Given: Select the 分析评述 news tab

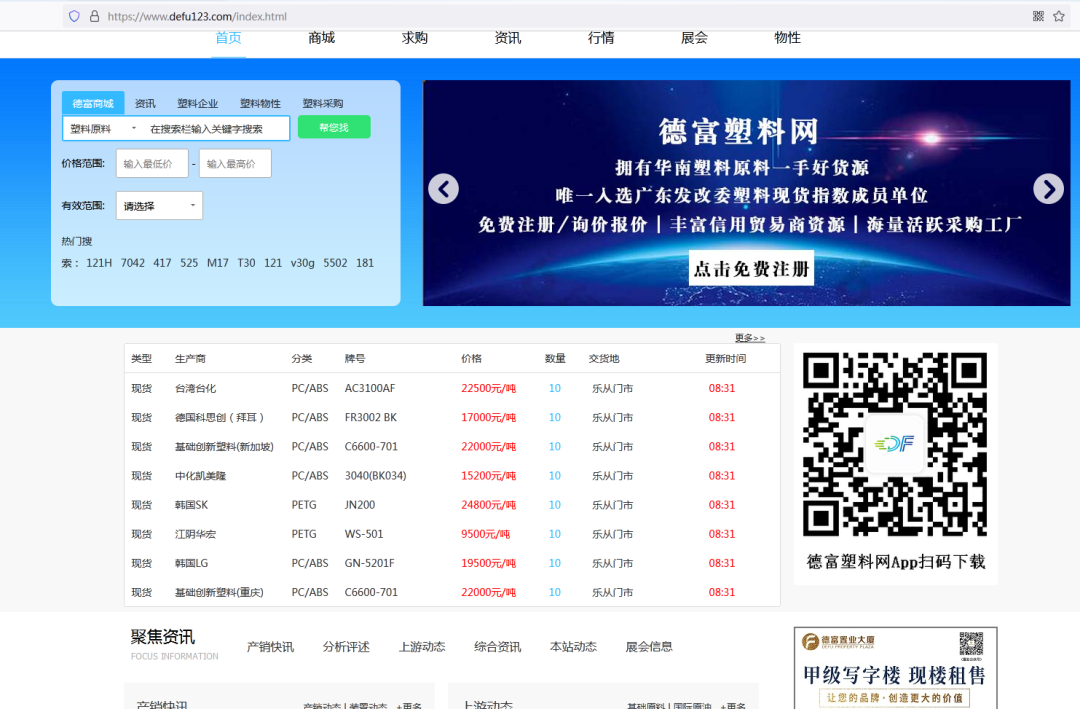Looking at the screenshot, I should tap(345, 646).
